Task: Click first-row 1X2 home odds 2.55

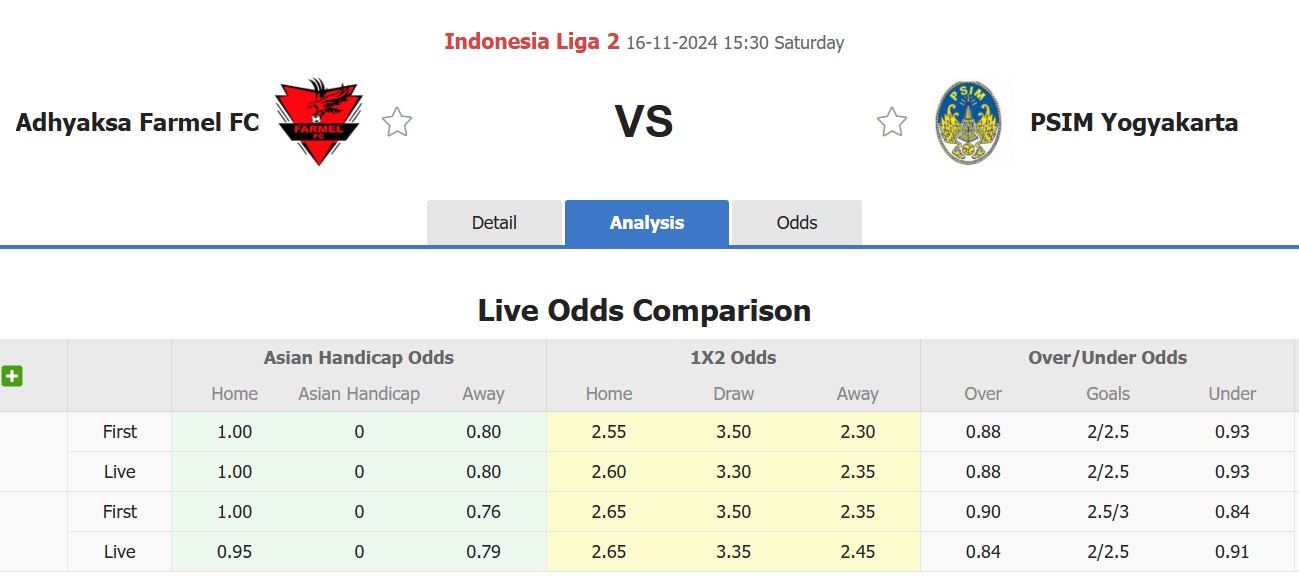Action: (609, 432)
